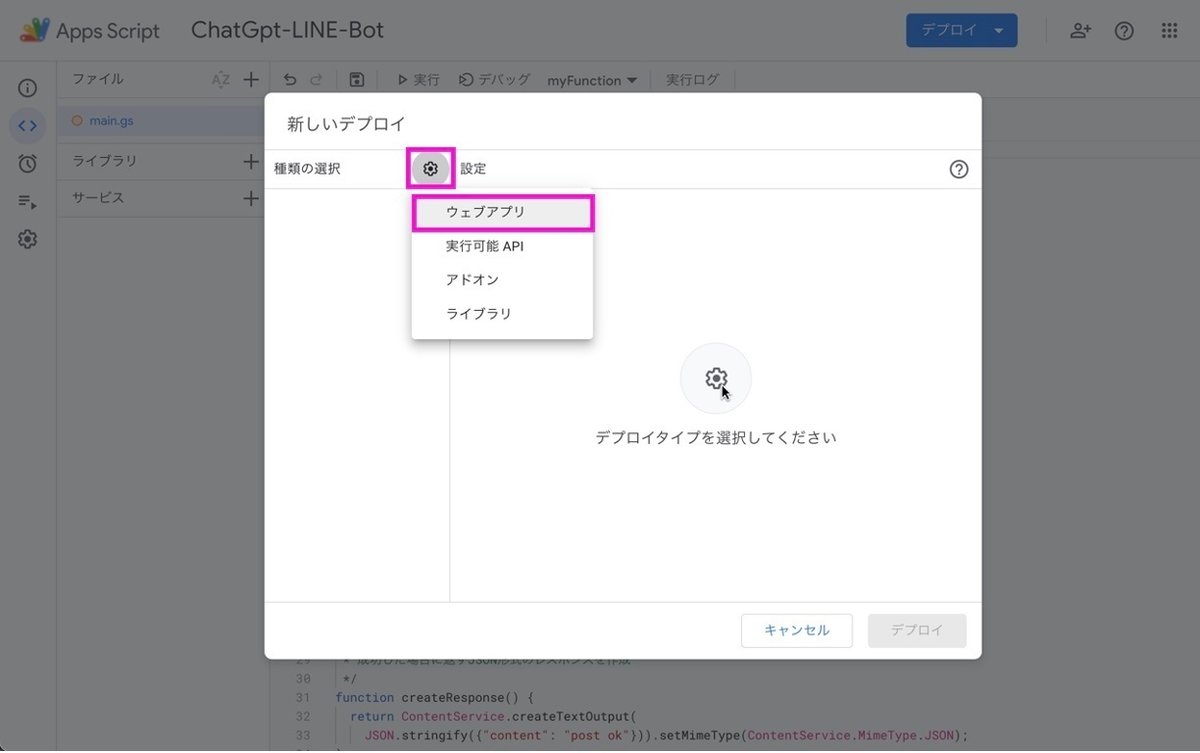The image size is (1200, 753).
Task: Sort files with the AZ icon
Action: [x=221, y=80]
